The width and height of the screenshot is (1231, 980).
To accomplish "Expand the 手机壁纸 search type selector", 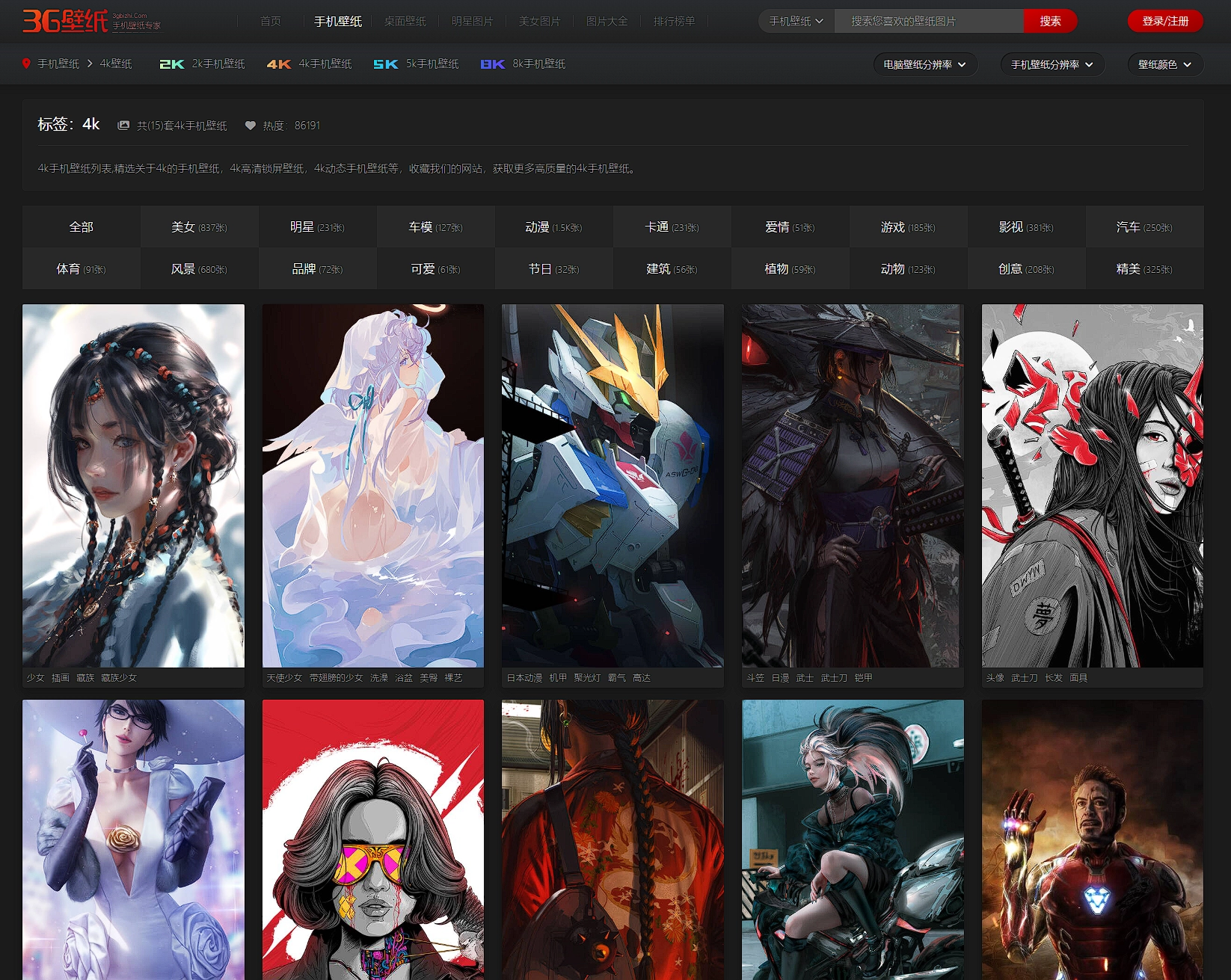I will tap(796, 21).
